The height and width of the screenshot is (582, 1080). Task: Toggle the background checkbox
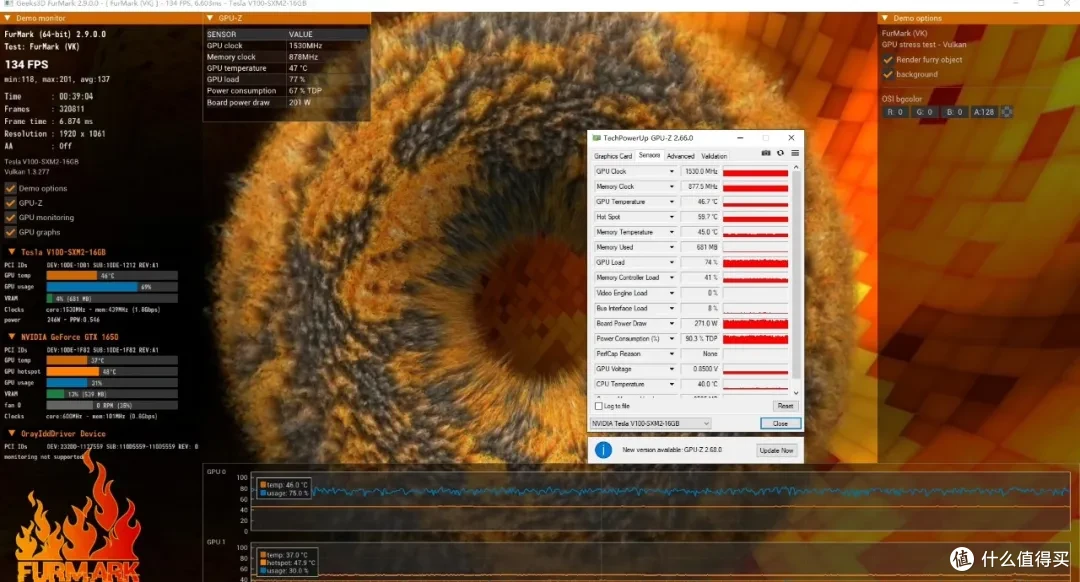point(888,74)
